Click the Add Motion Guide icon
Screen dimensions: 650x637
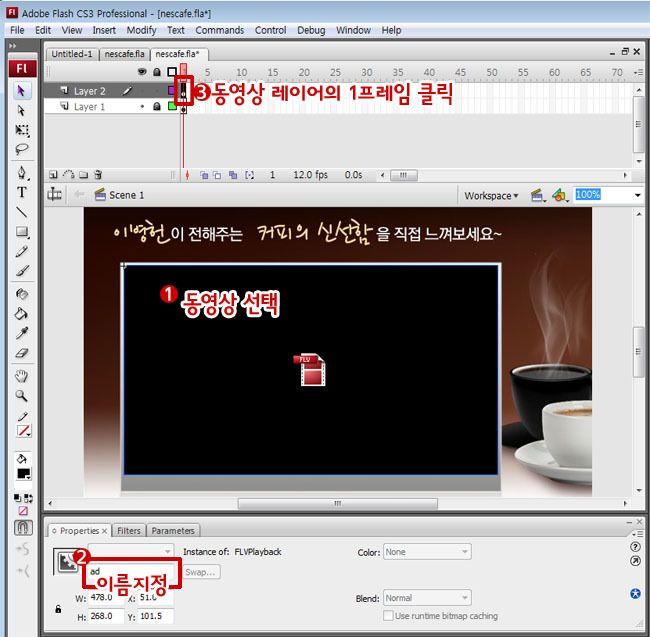68,175
